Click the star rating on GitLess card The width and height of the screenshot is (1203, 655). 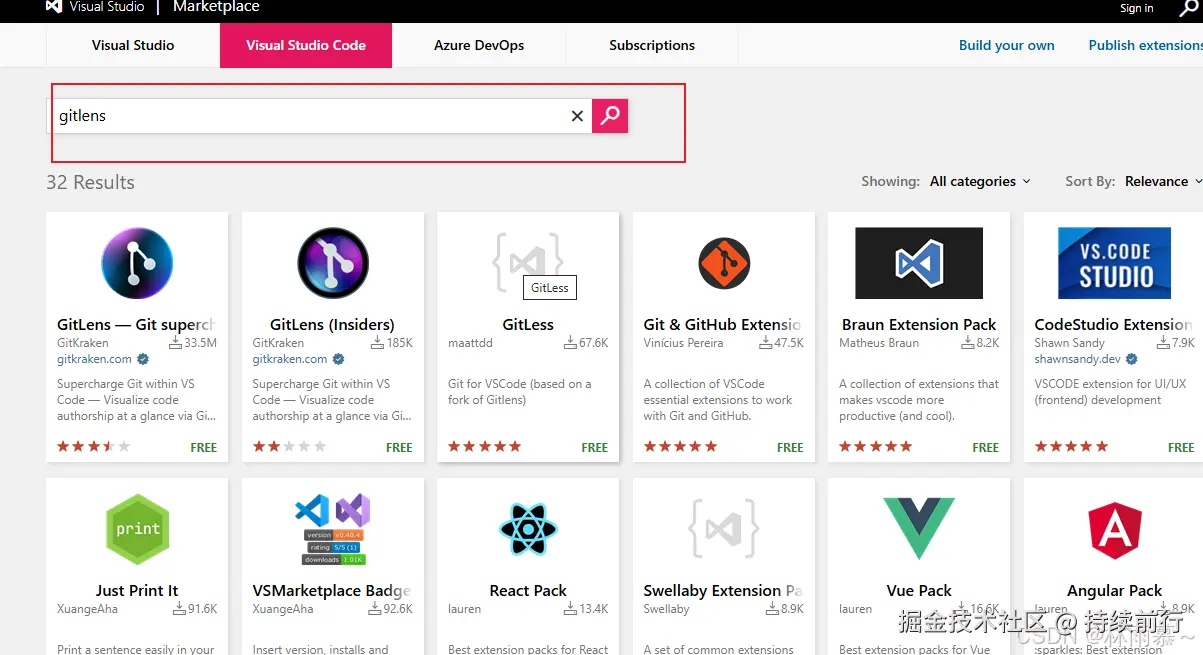(485, 447)
